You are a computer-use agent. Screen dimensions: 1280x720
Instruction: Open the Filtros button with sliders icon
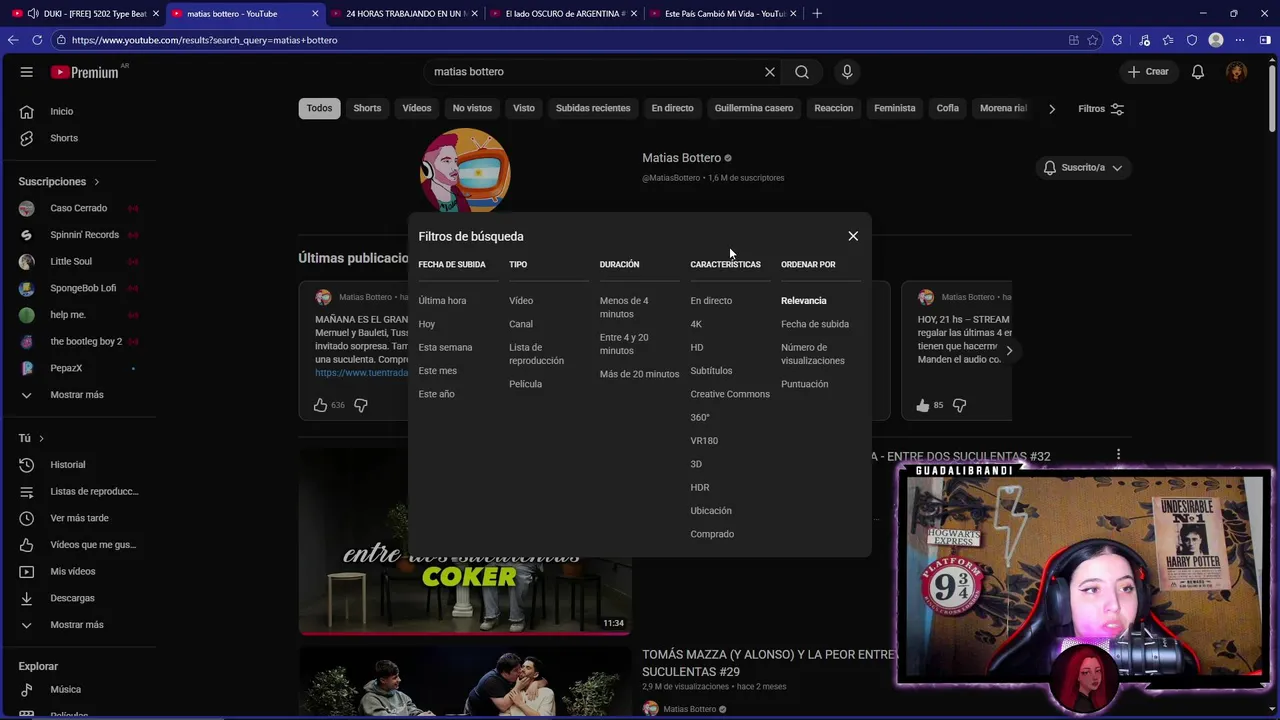pyautogui.click(x=1101, y=108)
